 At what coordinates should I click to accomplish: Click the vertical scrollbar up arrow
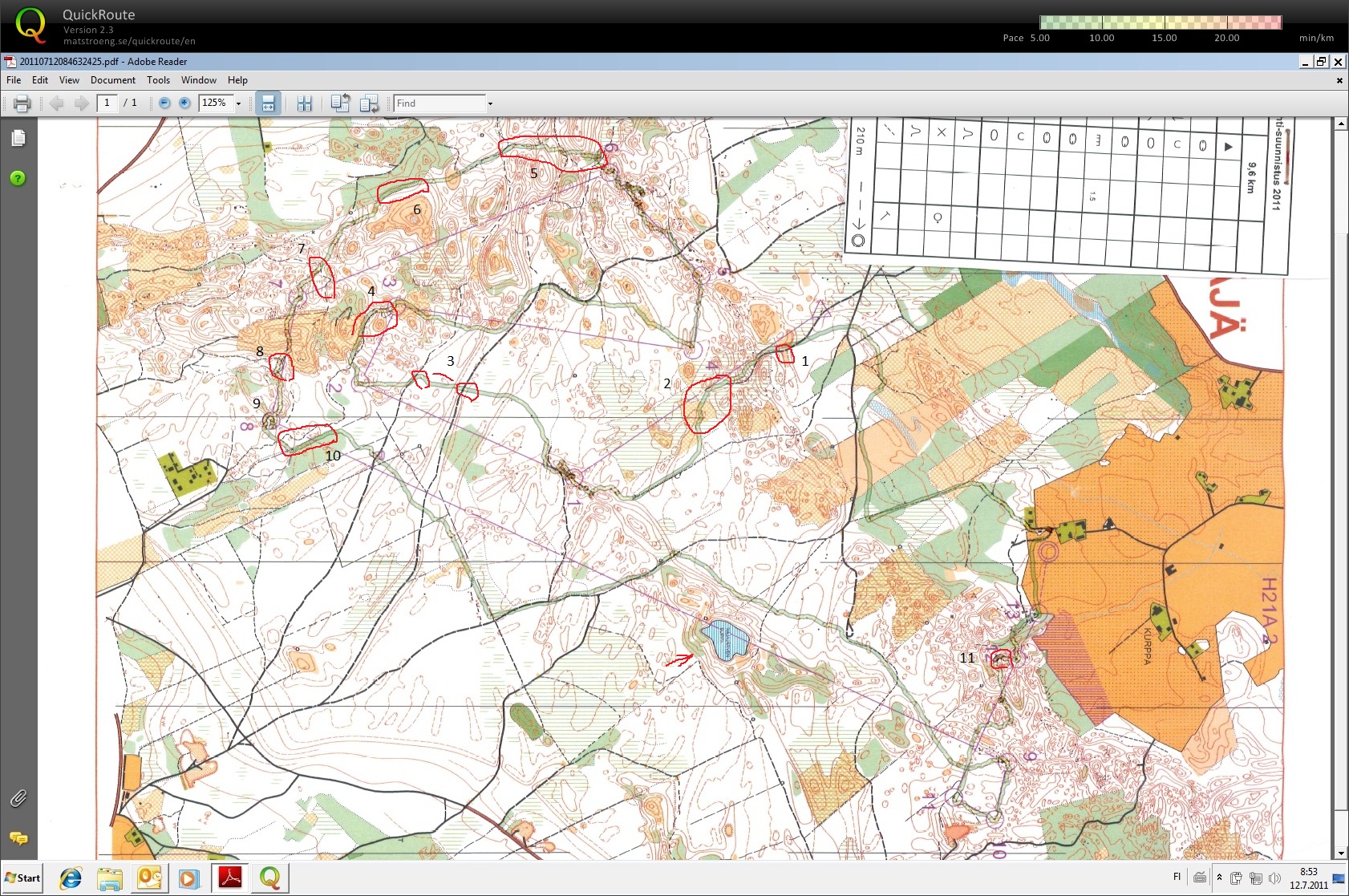point(1341,124)
